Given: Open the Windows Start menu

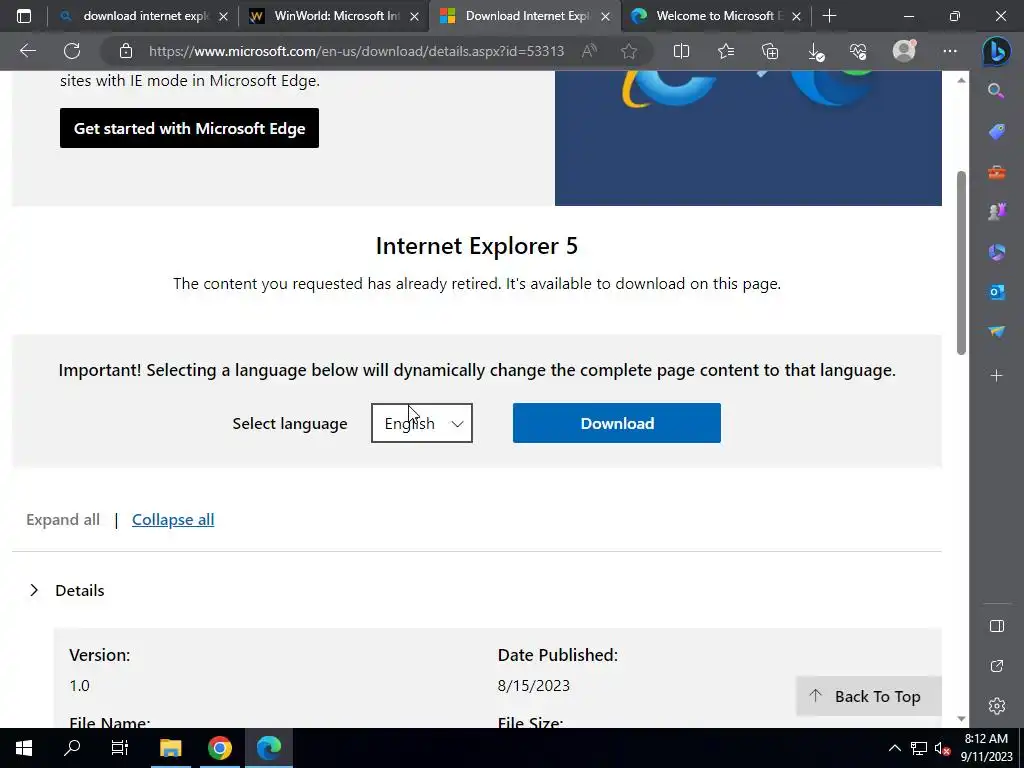Looking at the screenshot, I should [x=24, y=748].
